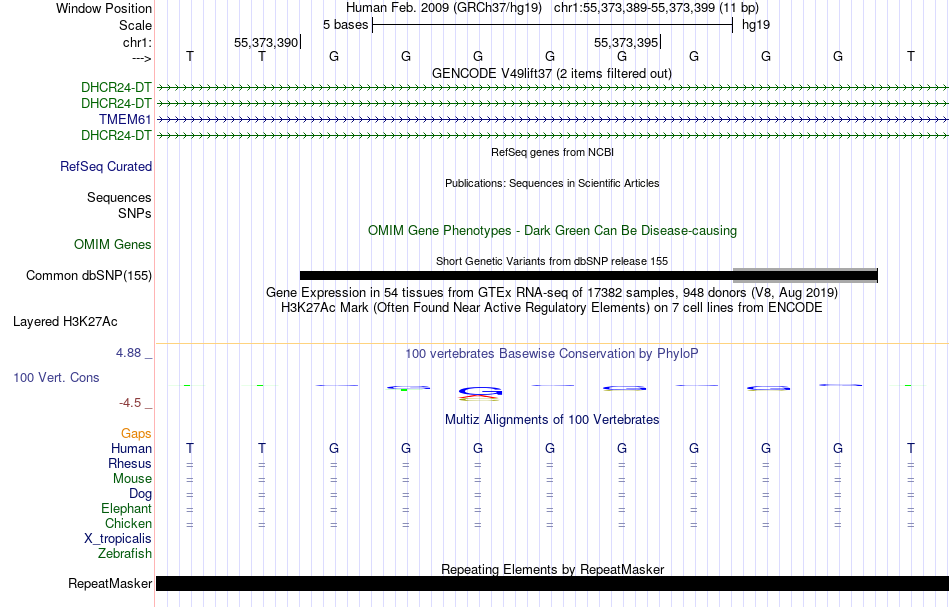Click the 5 bases scale label
Screen dimensions: 950x607
coord(345,25)
